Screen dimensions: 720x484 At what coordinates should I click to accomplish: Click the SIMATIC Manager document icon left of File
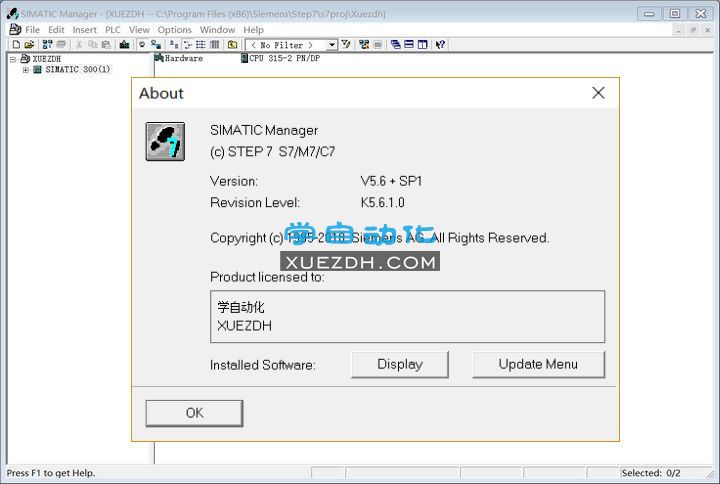(15, 29)
